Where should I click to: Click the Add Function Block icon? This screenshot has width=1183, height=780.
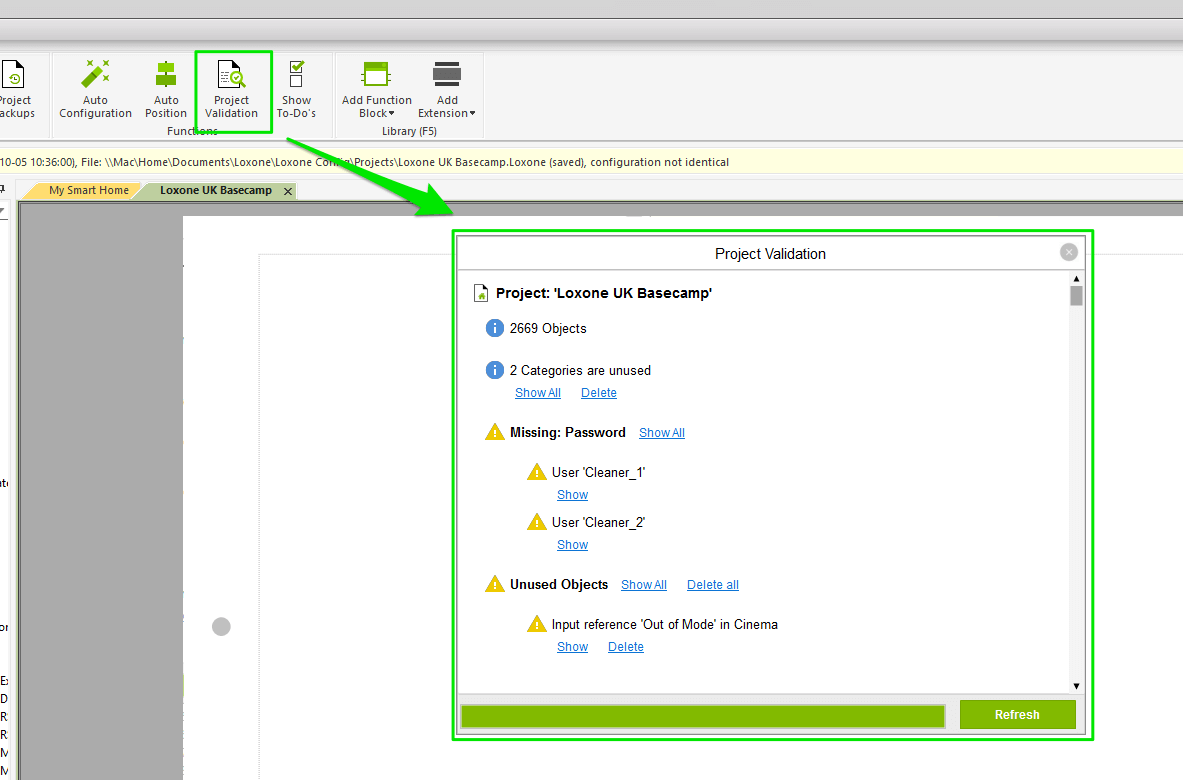pyautogui.click(x=376, y=75)
